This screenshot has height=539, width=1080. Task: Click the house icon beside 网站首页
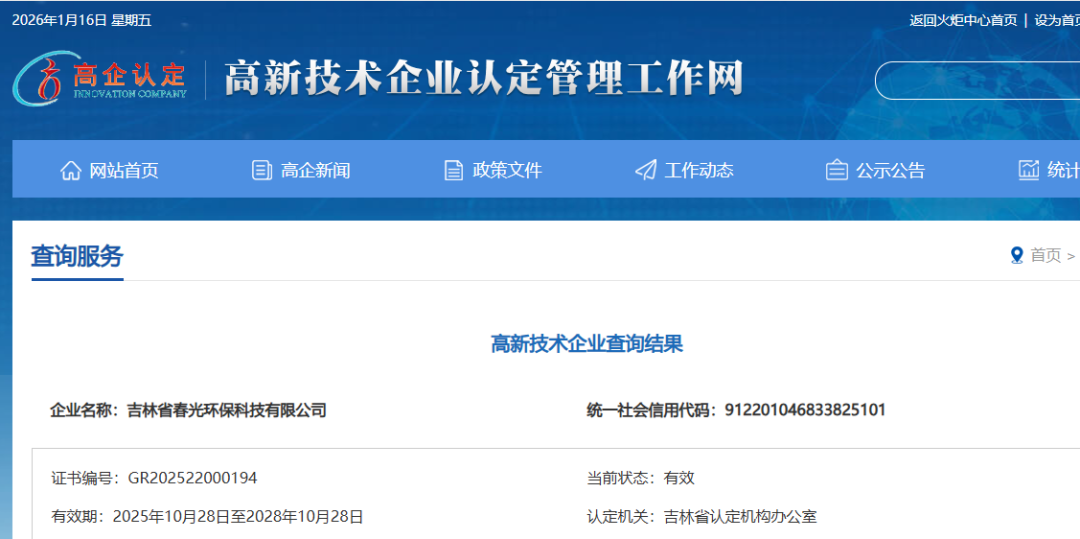click(71, 170)
